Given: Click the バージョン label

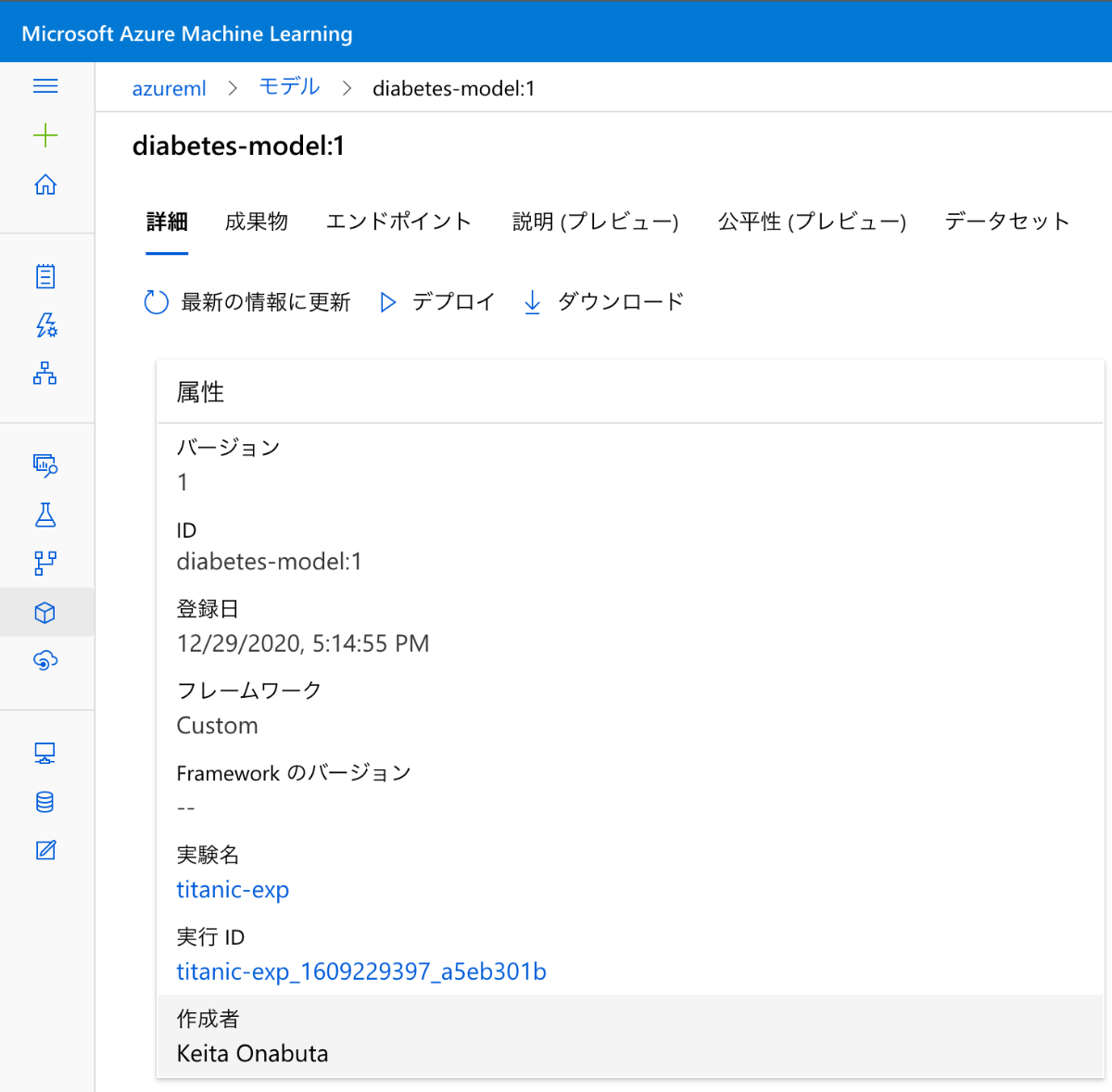Looking at the screenshot, I should click(x=228, y=448).
